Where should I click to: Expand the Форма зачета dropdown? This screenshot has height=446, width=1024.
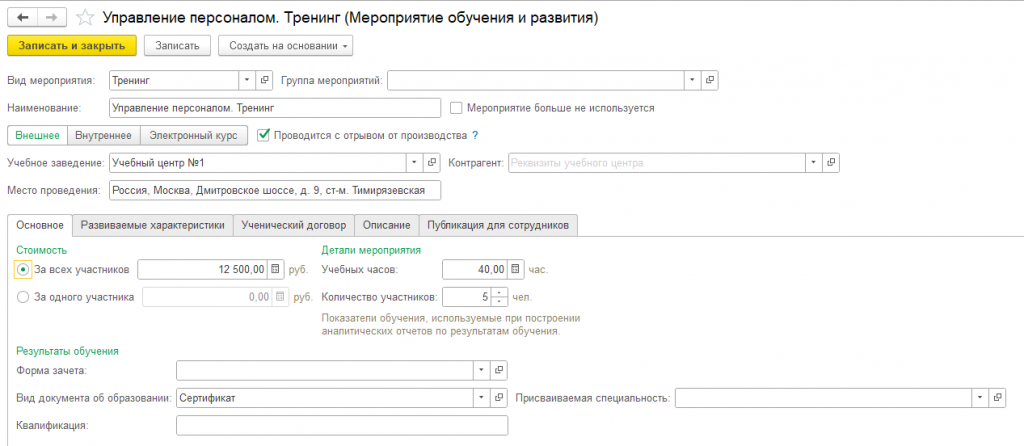[x=481, y=370]
